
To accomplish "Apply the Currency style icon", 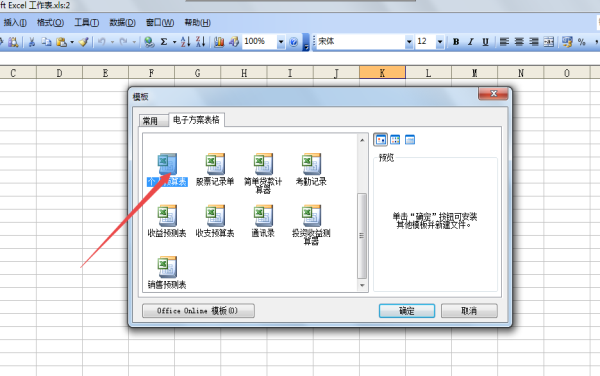I will pyautogui.click(x=567, y=42).
